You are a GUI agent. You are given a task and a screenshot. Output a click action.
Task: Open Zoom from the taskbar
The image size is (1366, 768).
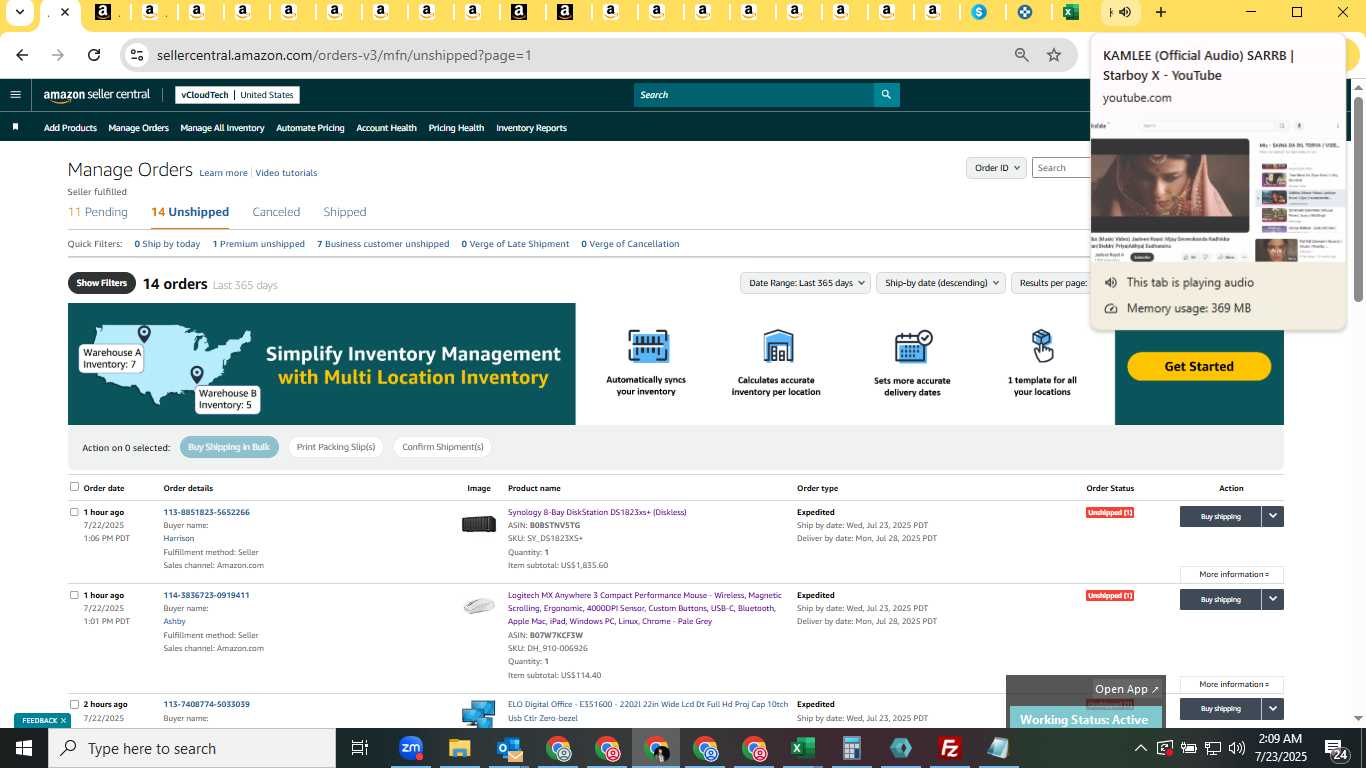411,748
